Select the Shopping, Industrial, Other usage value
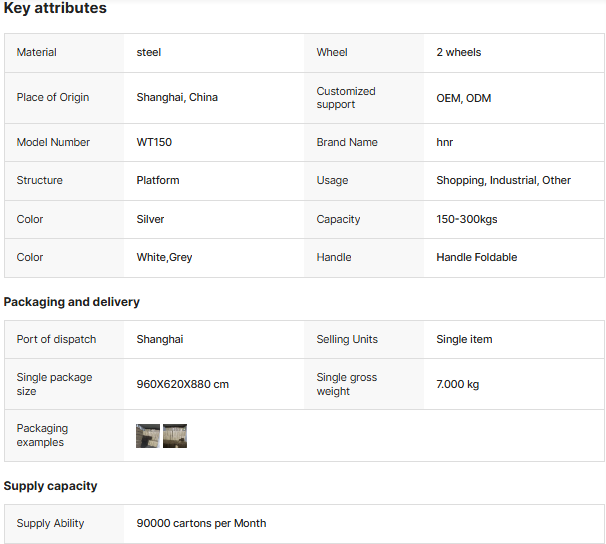606x544 pixels. click(504, 180)
